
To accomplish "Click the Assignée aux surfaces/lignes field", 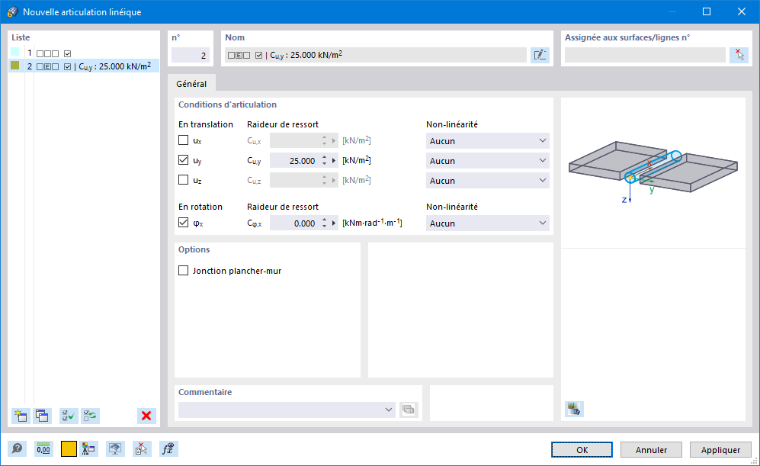I will pyautogui.click(x=645, y=55).
